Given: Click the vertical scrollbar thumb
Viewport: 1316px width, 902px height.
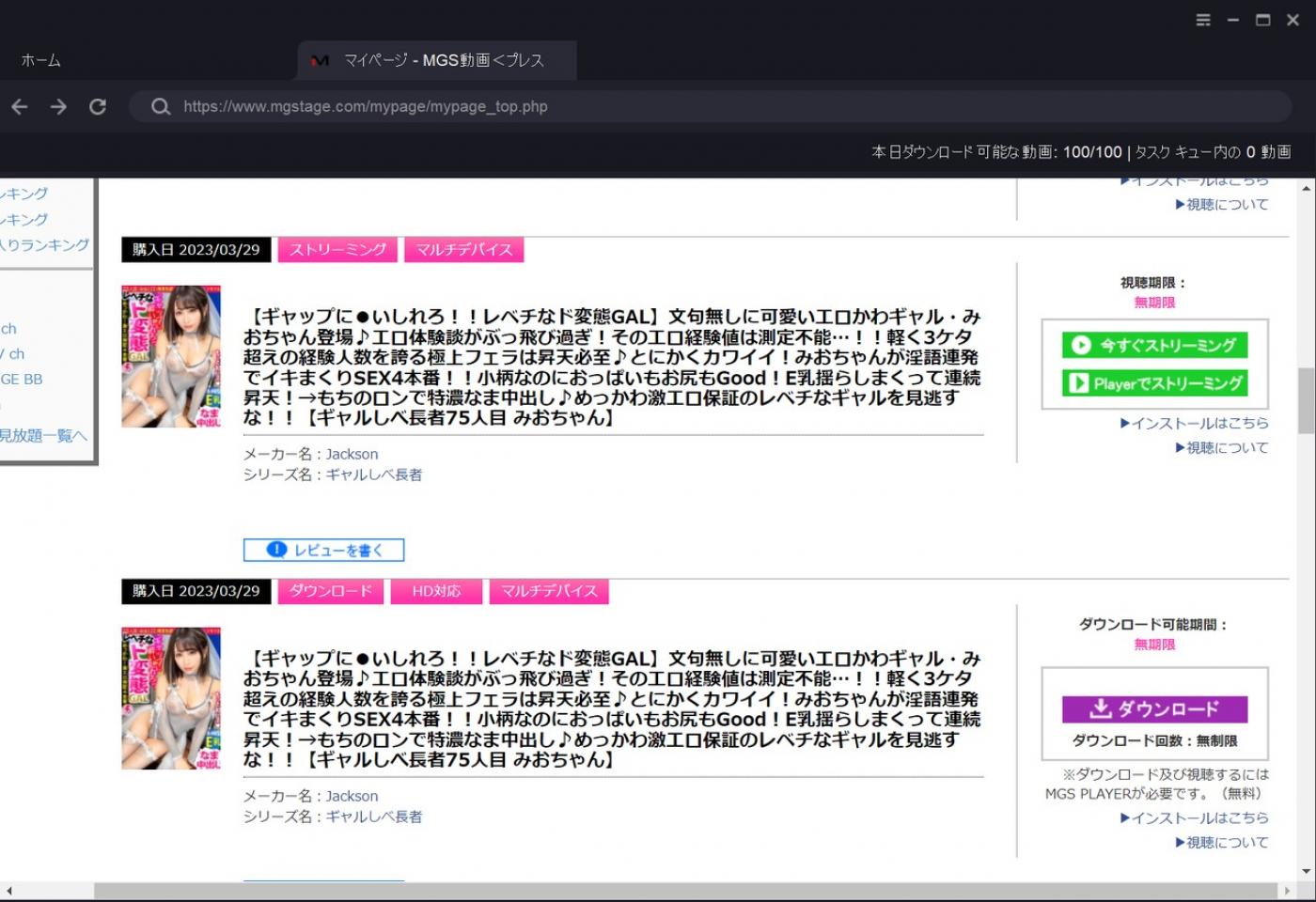Looking at the screenshot, I should (x=1306, y=399).
